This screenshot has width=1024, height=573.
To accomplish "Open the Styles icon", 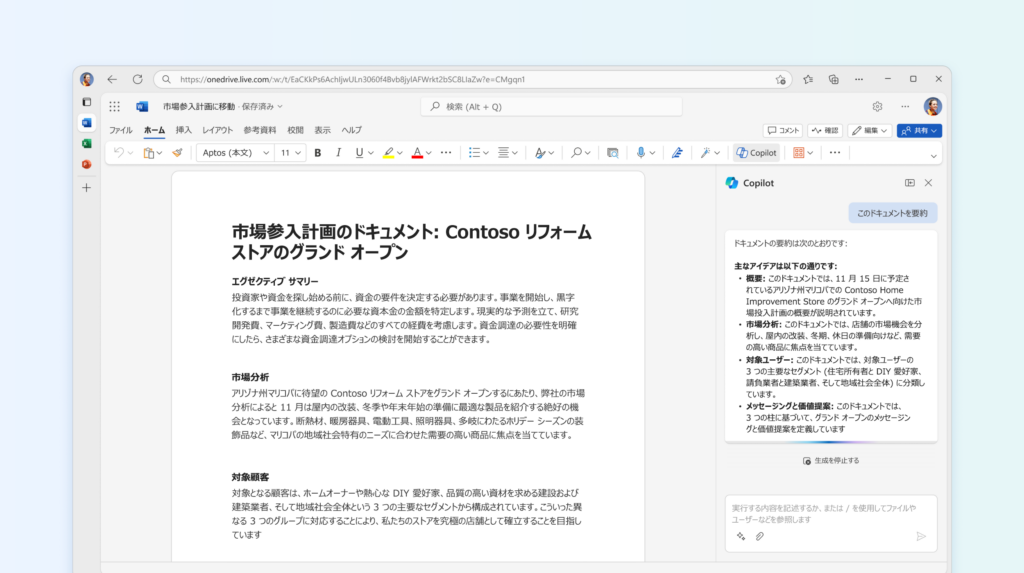I will pyautogui.click(x=539, y=153).
